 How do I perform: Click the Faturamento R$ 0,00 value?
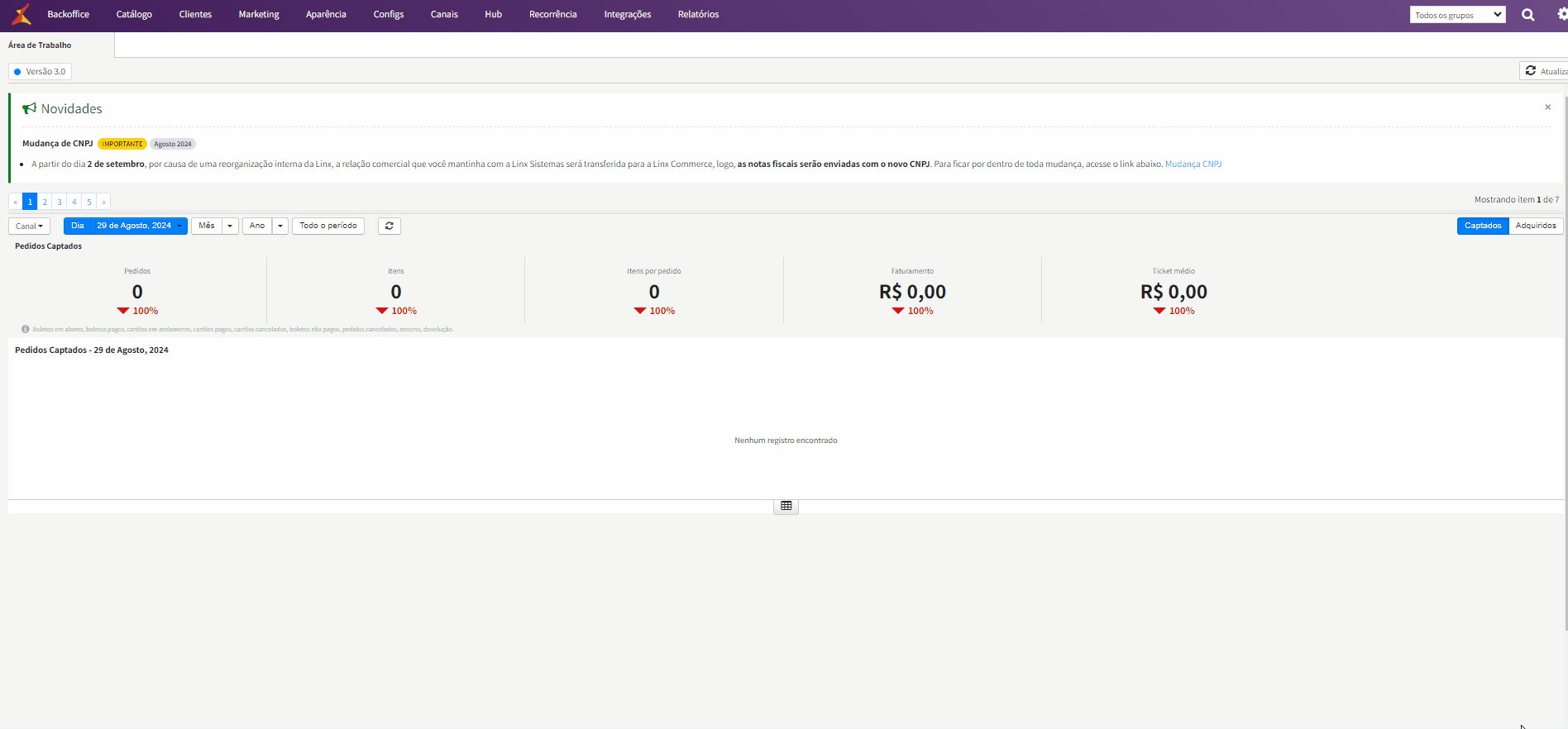912,292
